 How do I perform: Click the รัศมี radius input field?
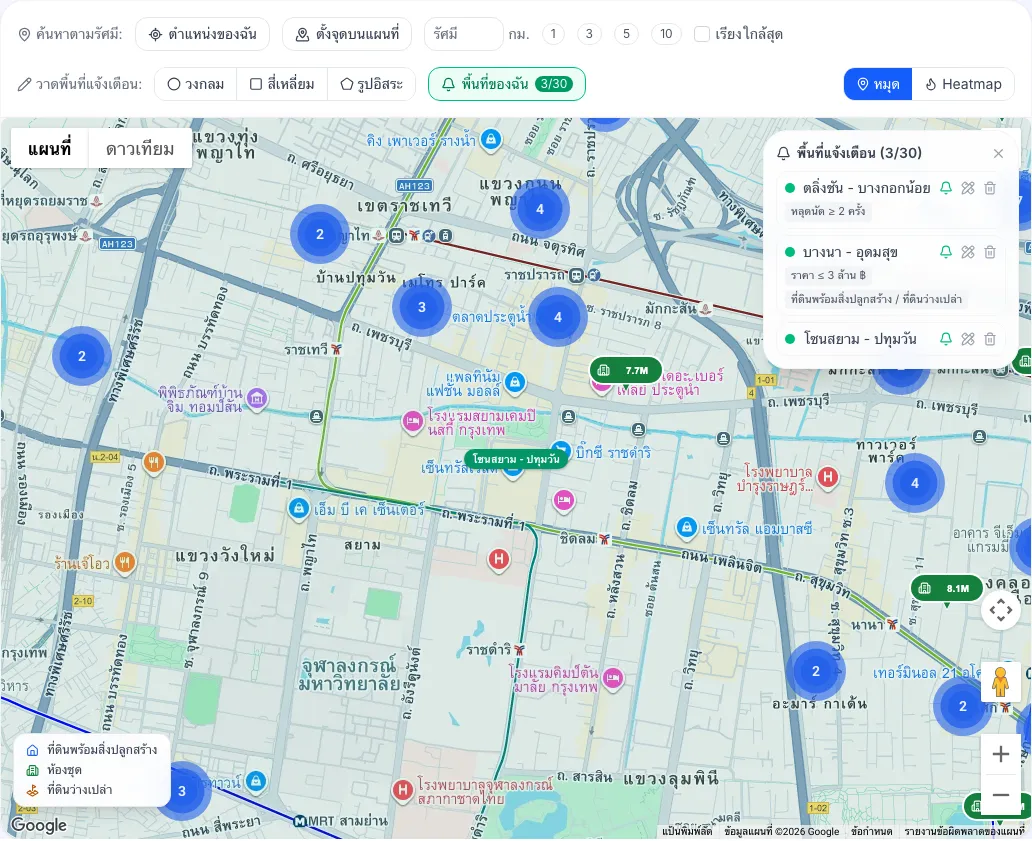464,34
